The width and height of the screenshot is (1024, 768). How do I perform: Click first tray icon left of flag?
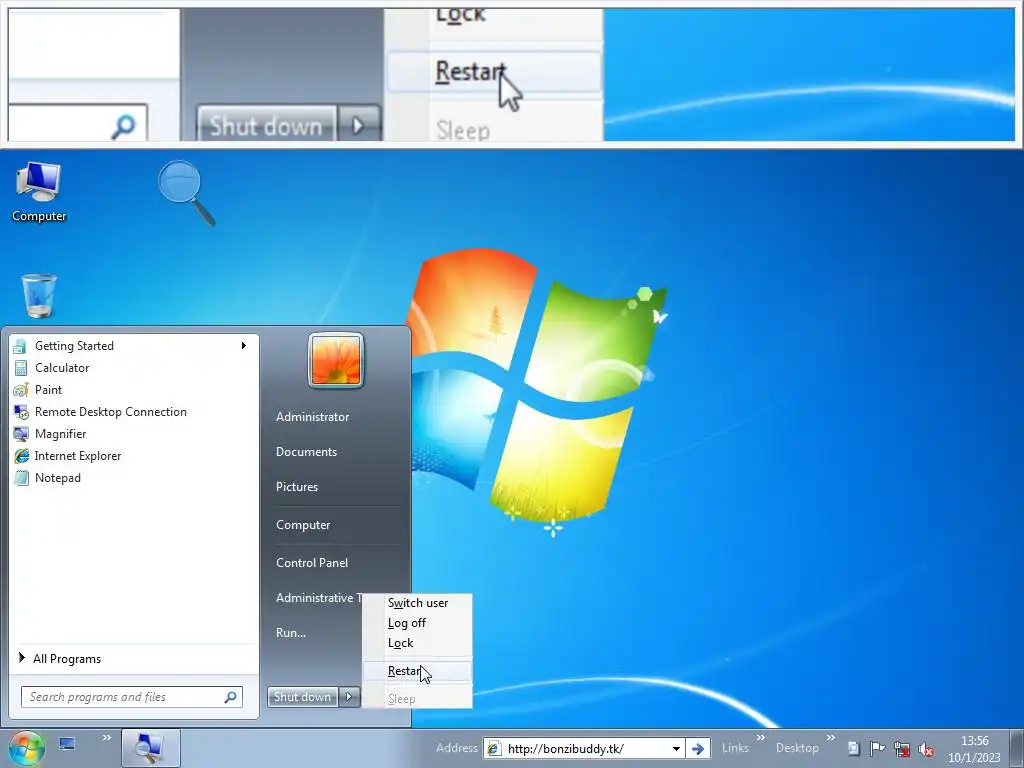(x=854, y=749)
